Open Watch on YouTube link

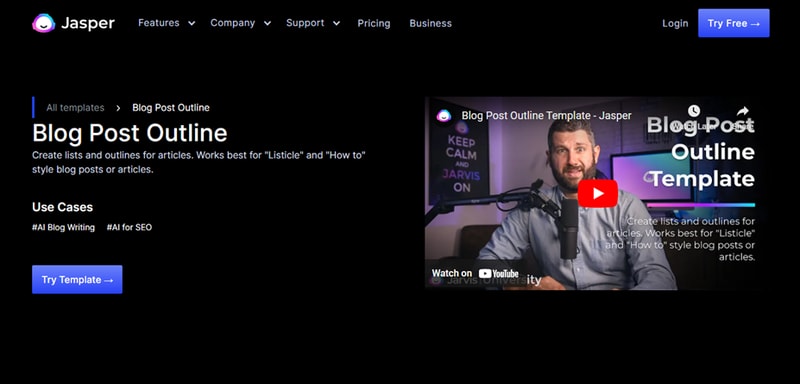pos(475,273)
